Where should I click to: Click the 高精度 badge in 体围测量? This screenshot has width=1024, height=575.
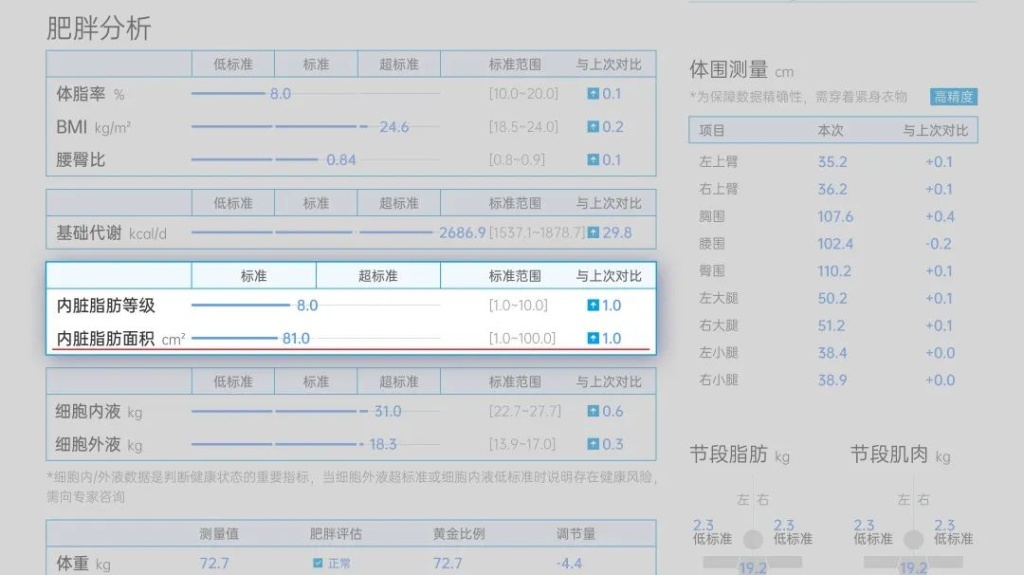tap(953, 97)
